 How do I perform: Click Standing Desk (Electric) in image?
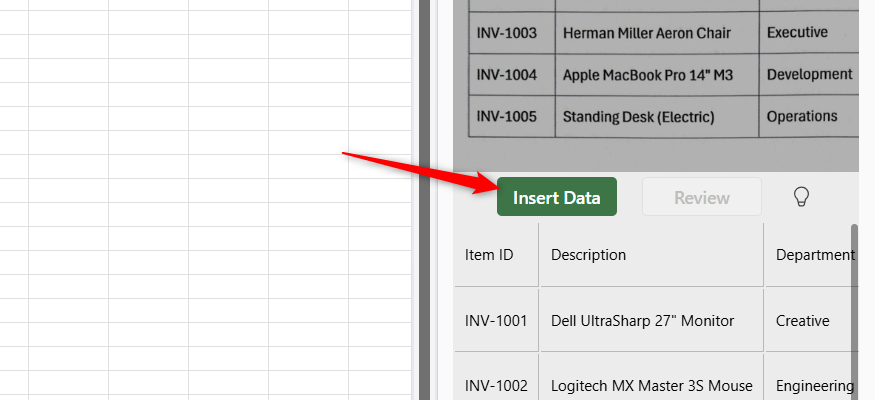point(638,117)
